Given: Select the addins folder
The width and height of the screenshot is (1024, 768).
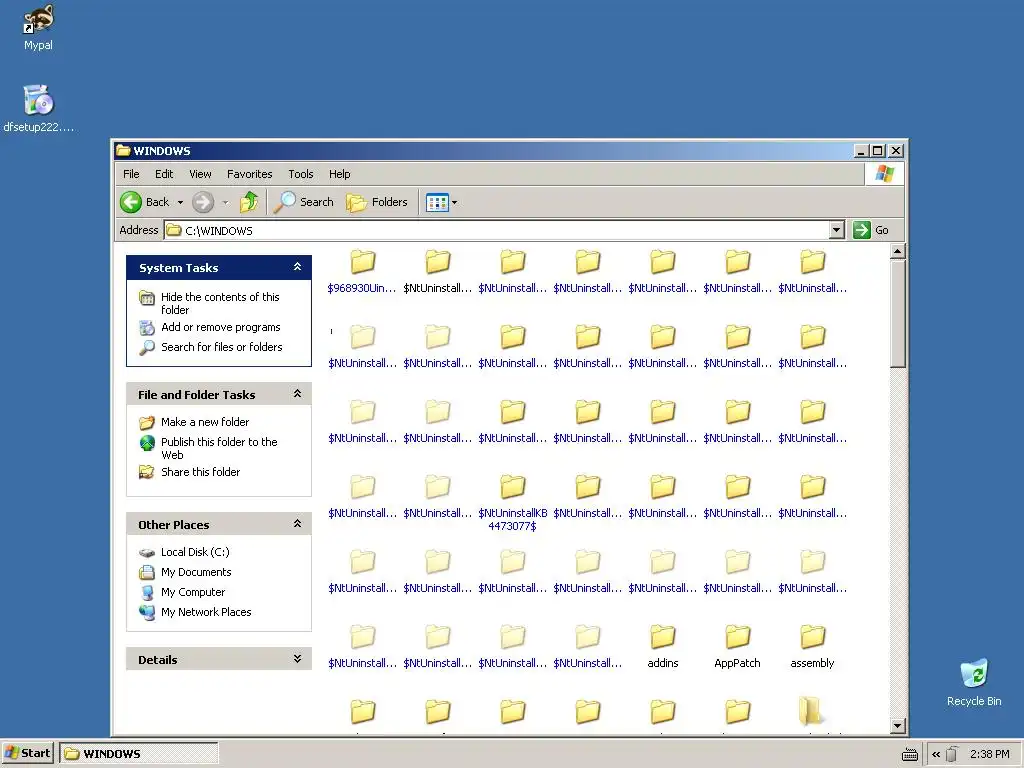Looking at the screenshot, I should click(x=662, y=646).
